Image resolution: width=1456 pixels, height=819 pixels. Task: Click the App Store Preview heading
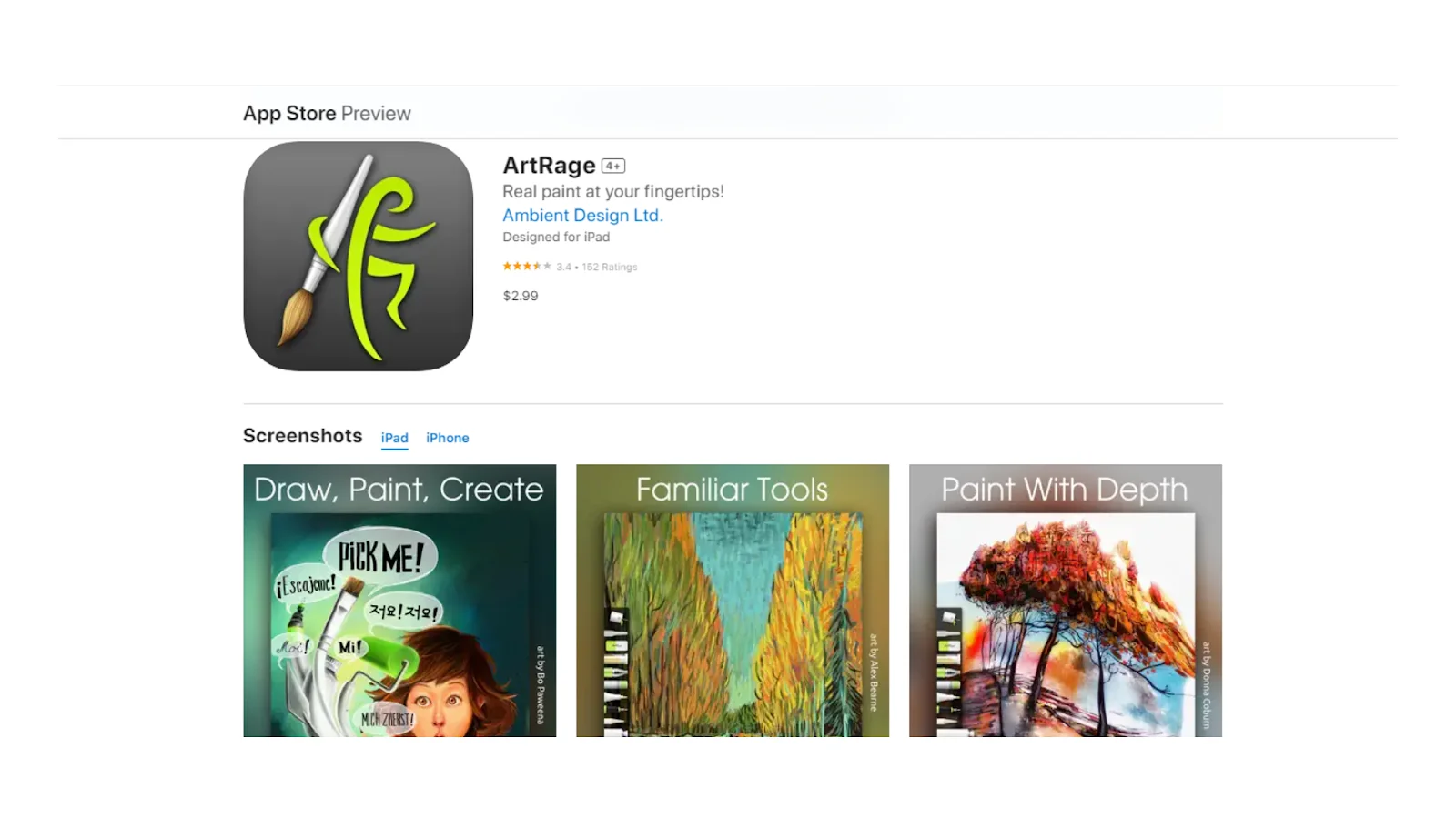tap(327, 114)
